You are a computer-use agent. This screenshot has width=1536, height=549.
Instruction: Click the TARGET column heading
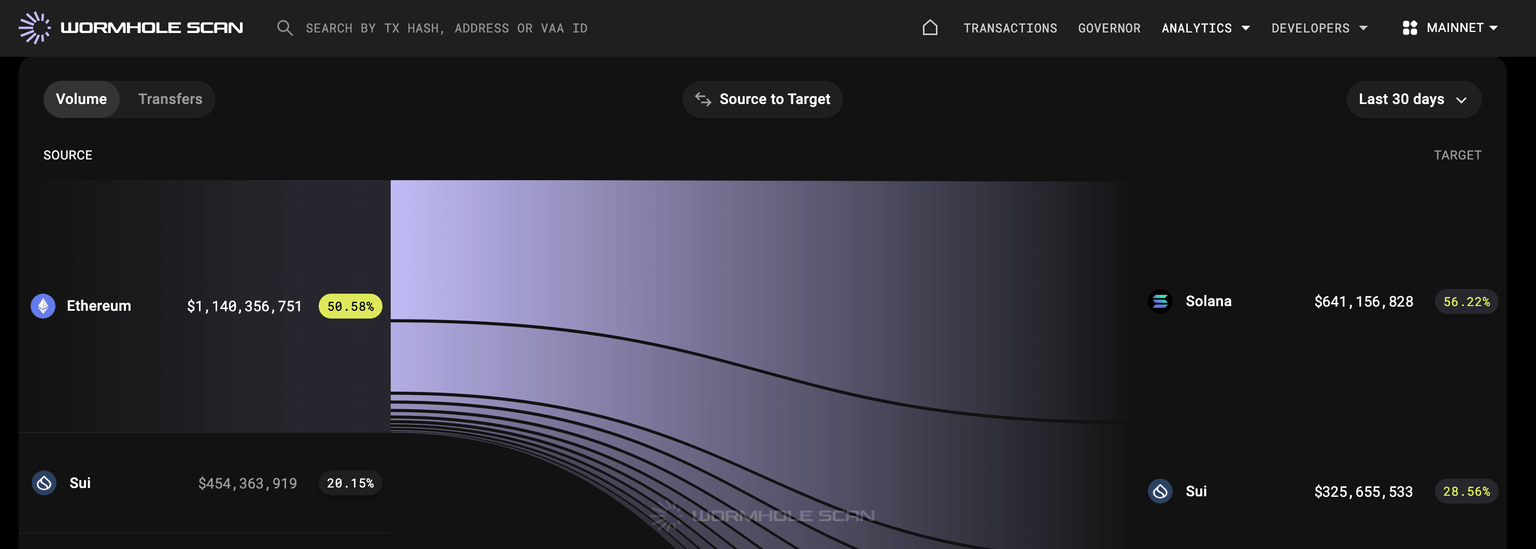1458,155
